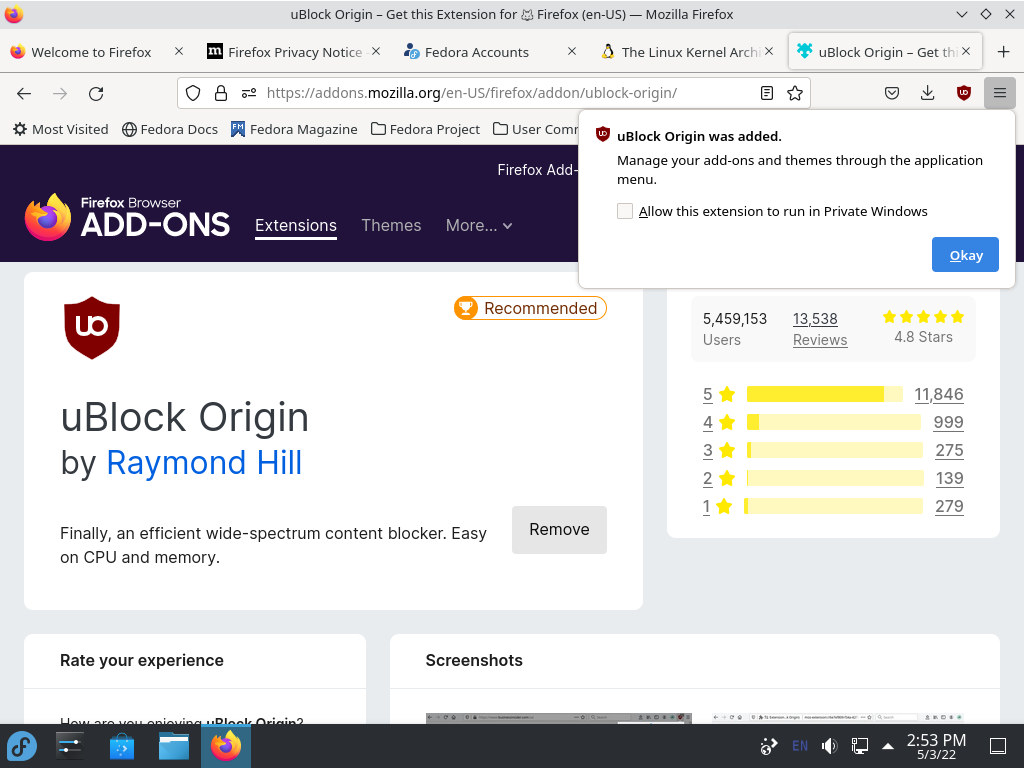
Task: Close the Welcome to Firefox tab
Action: pos(179,51)
